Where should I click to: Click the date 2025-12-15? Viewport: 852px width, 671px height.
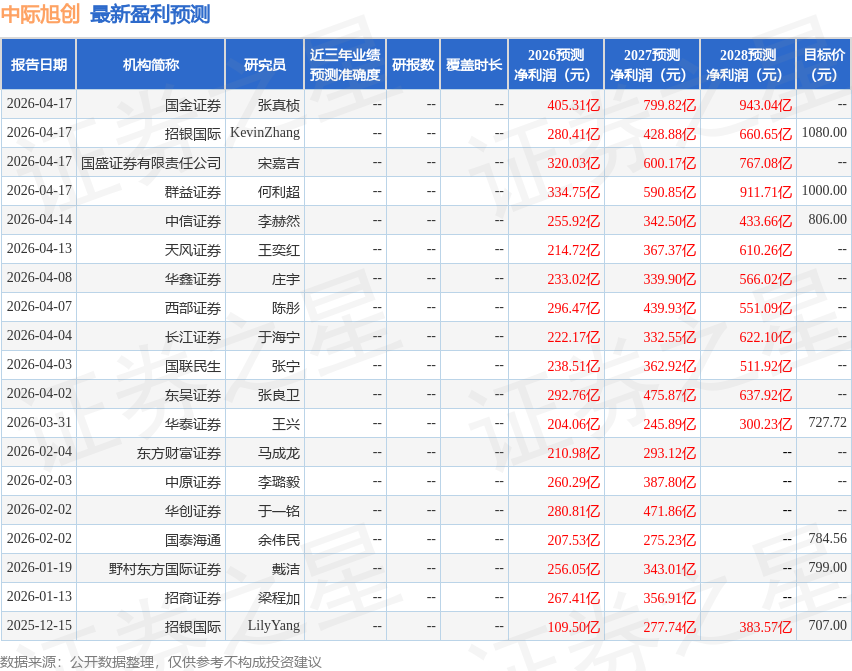(x=39, y=625)
